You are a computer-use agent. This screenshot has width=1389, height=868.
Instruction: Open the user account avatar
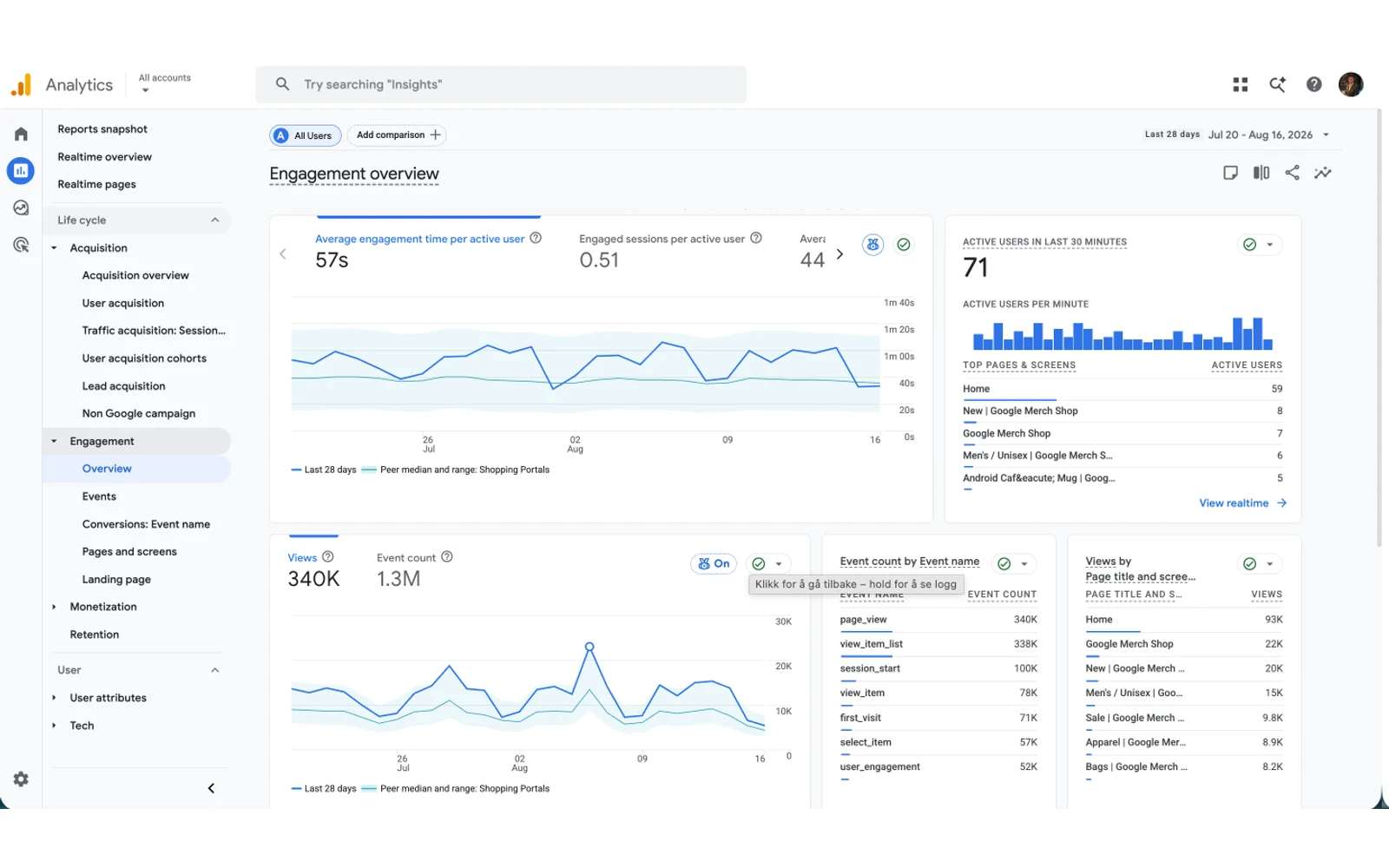[1351, 84]
